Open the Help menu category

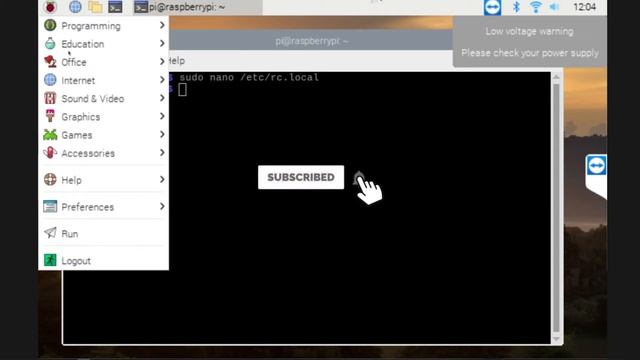click(104, 180)
